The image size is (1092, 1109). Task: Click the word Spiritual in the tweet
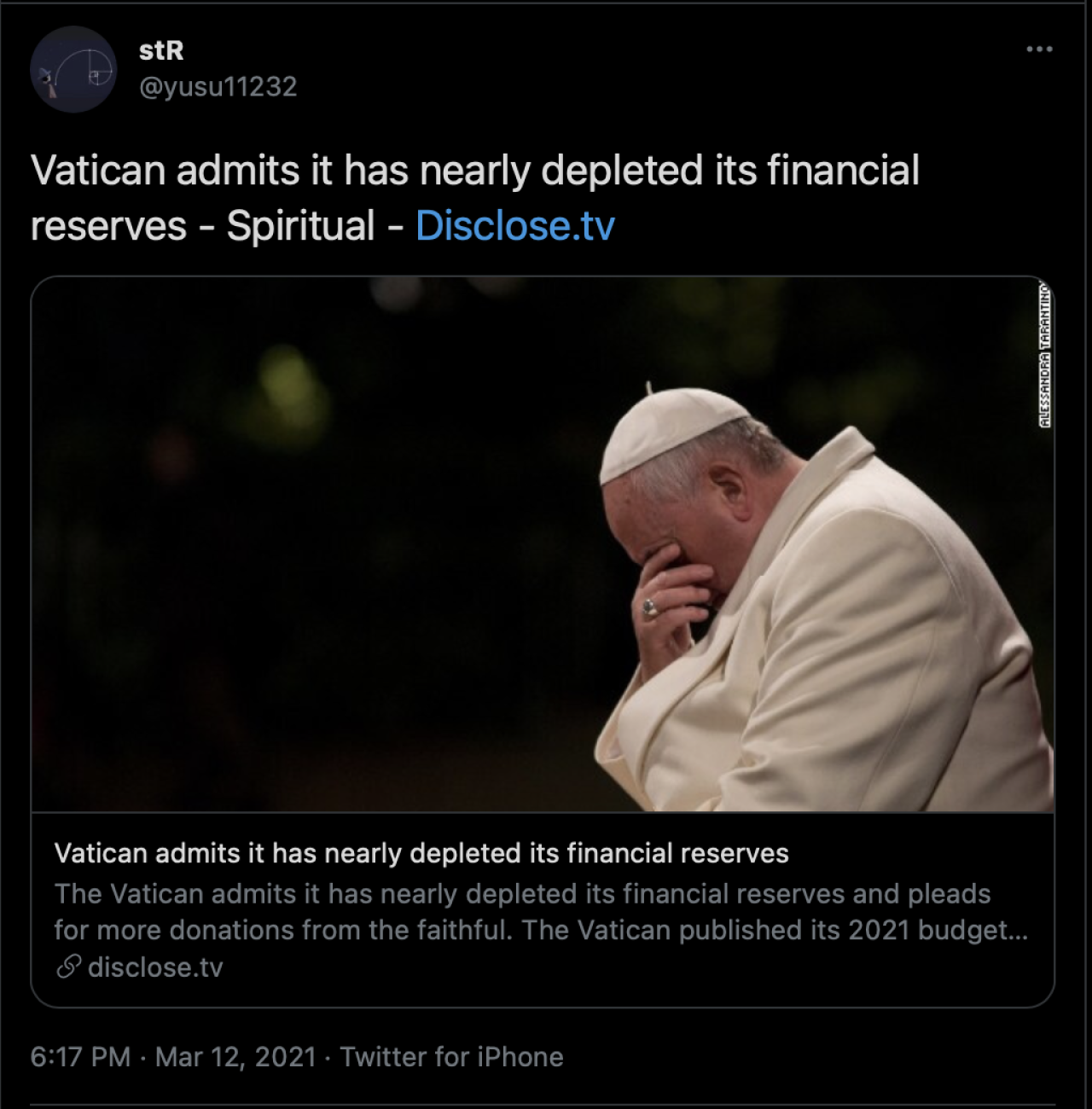pyautogui.click(x=300, y=226)
